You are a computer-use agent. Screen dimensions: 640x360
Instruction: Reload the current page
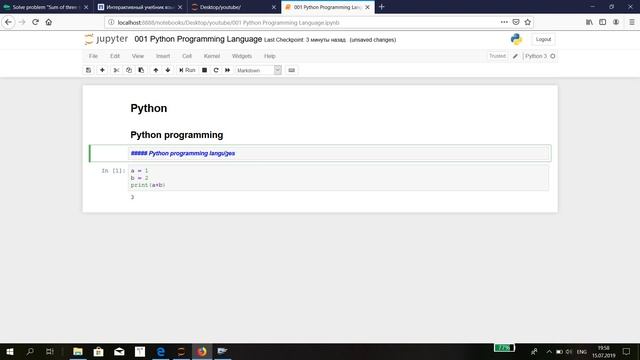coord(36,22)
